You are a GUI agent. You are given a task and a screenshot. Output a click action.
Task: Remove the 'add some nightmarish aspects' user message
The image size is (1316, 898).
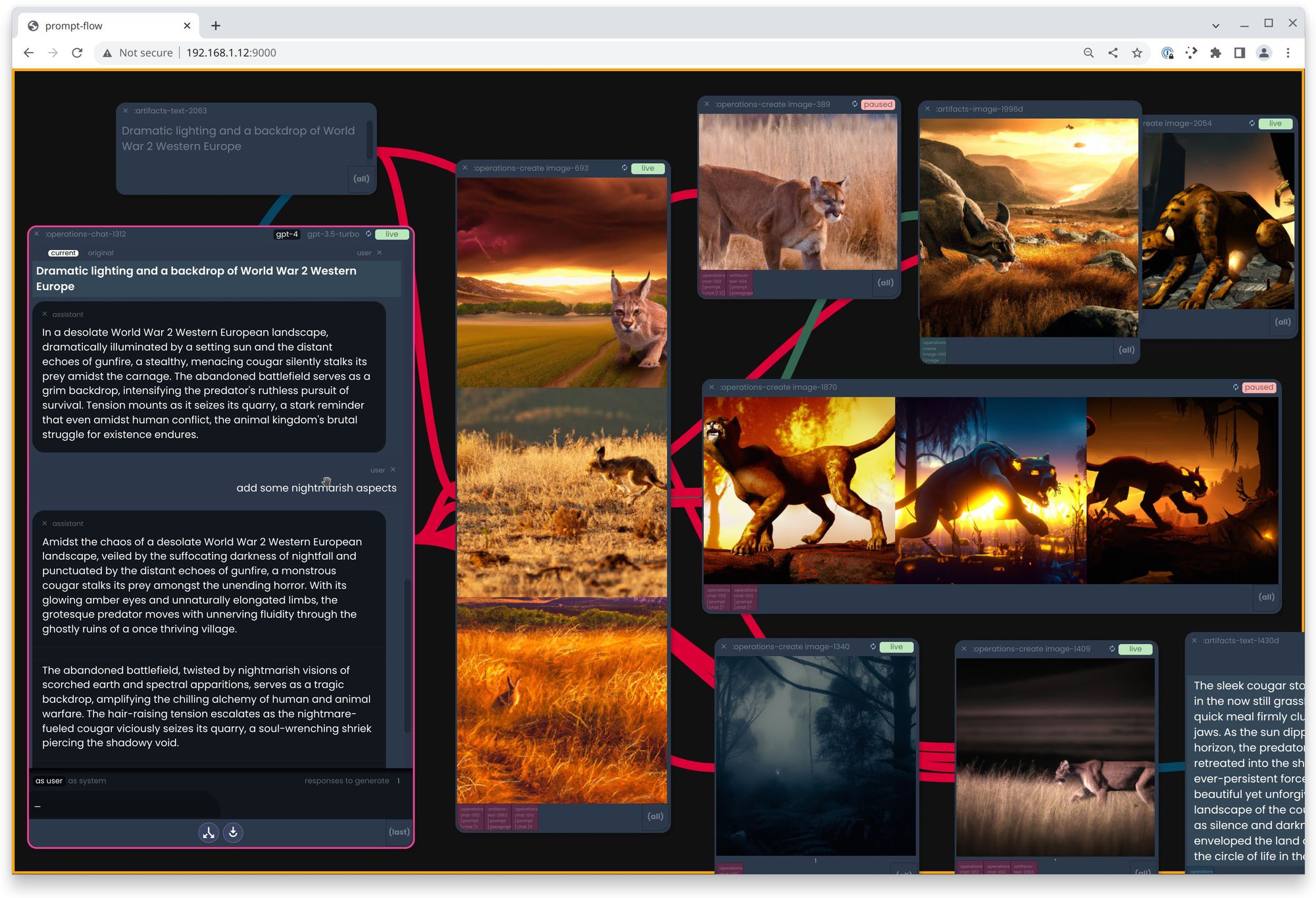pyautogui.click(x=393, y=470)
